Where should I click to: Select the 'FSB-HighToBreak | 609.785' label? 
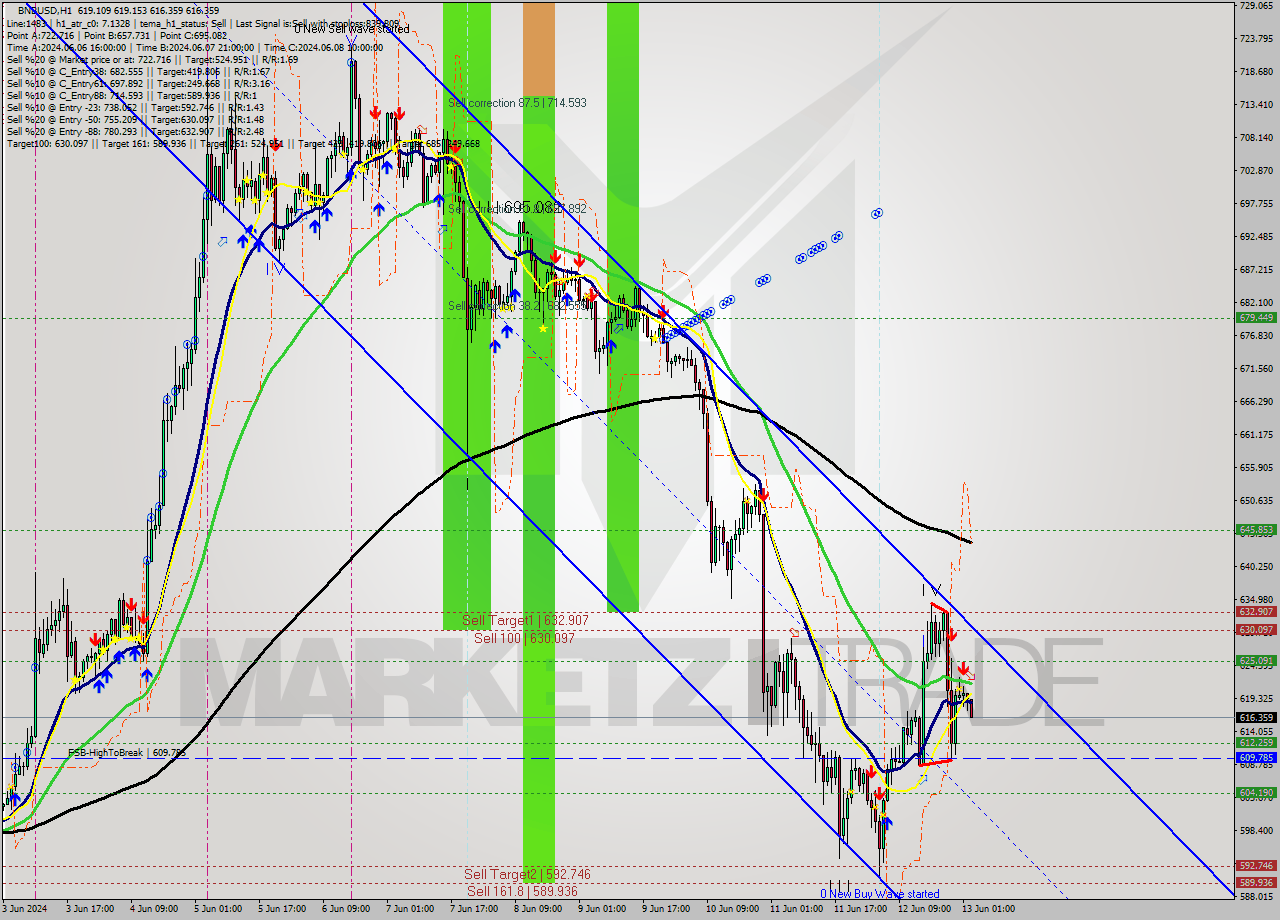click(126, 752)
